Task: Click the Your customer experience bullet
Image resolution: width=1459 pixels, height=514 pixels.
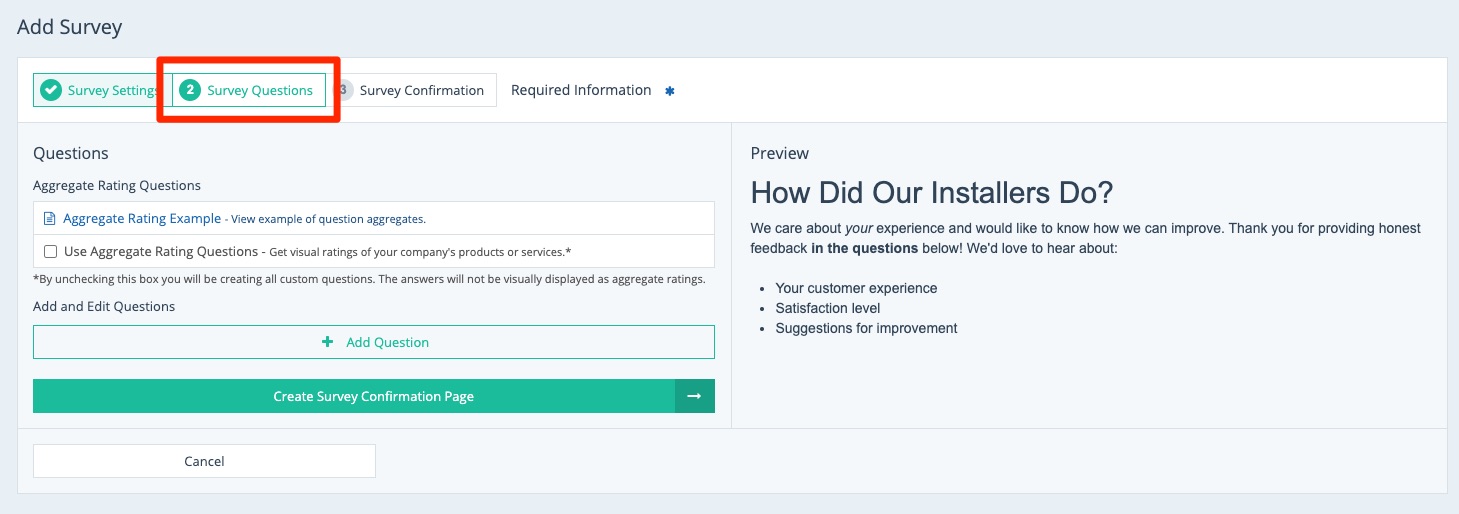Action: (856, 288)
